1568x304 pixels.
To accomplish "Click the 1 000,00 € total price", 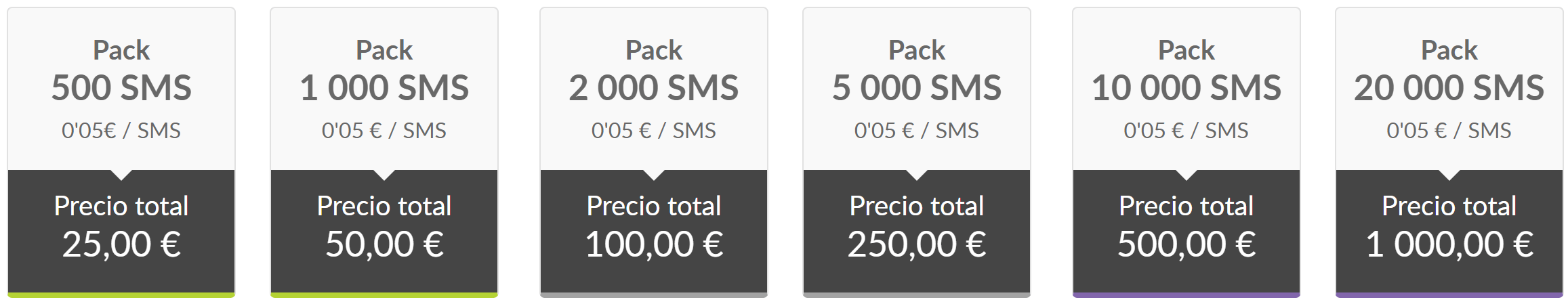I will tap(1449, 244).
